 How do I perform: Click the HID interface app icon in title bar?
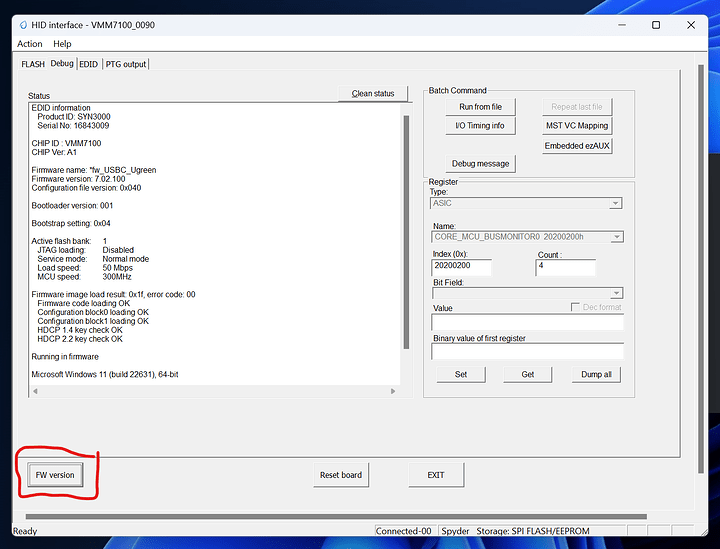click(23, 25)
